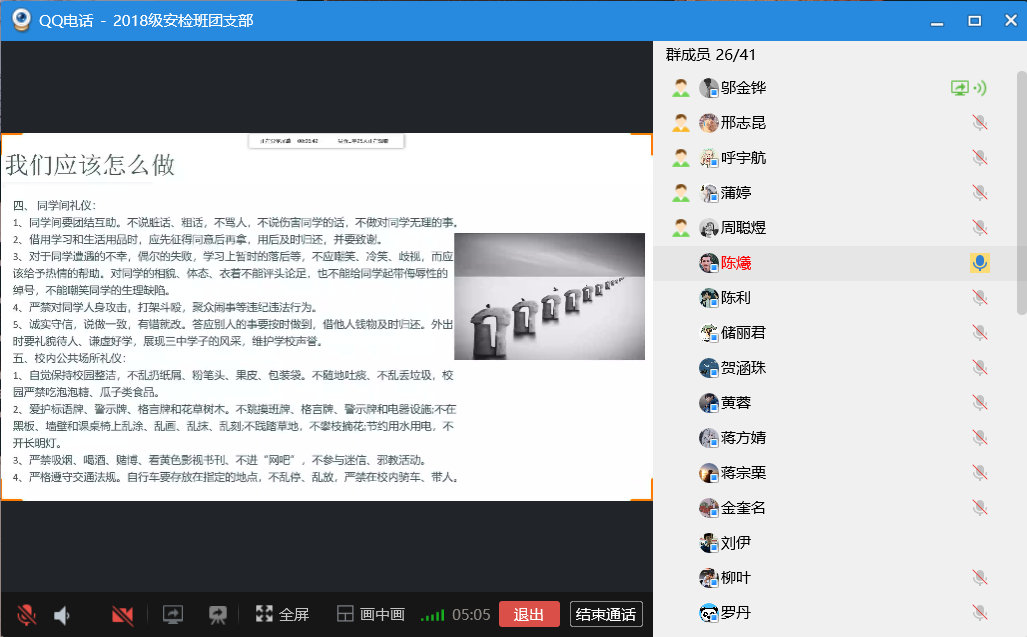The image size is (1027, 637).
Task: Turn on the camera
Action: point(122,615)
